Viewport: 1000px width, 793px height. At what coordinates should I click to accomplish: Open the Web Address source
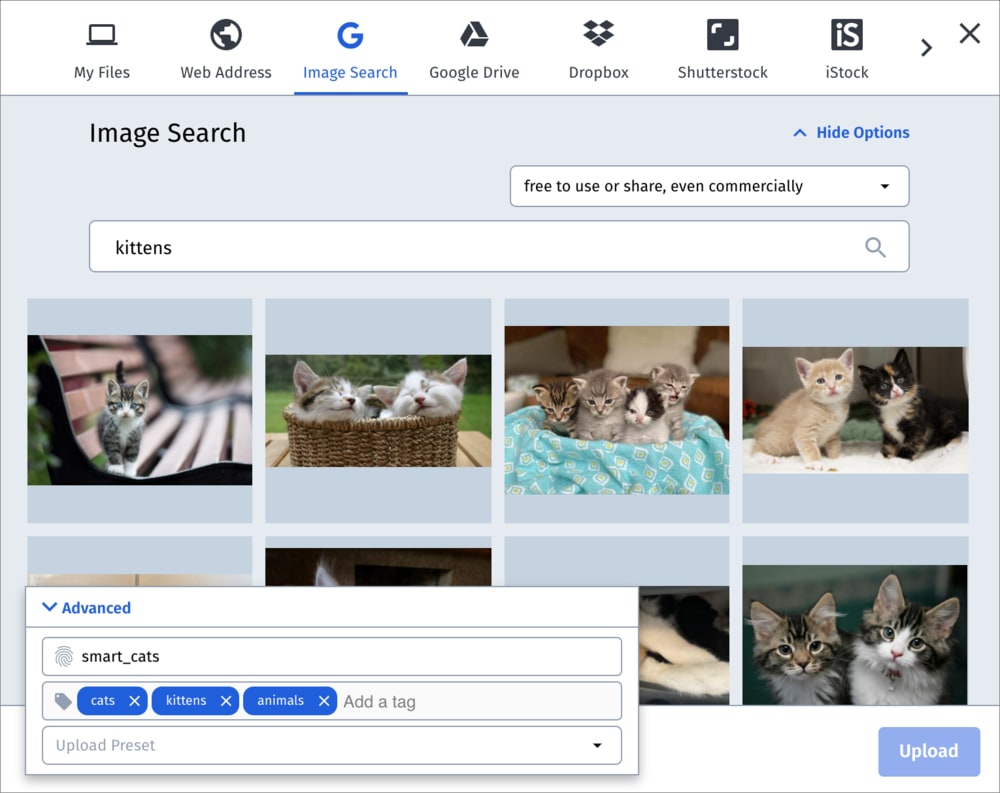[225, 47]
